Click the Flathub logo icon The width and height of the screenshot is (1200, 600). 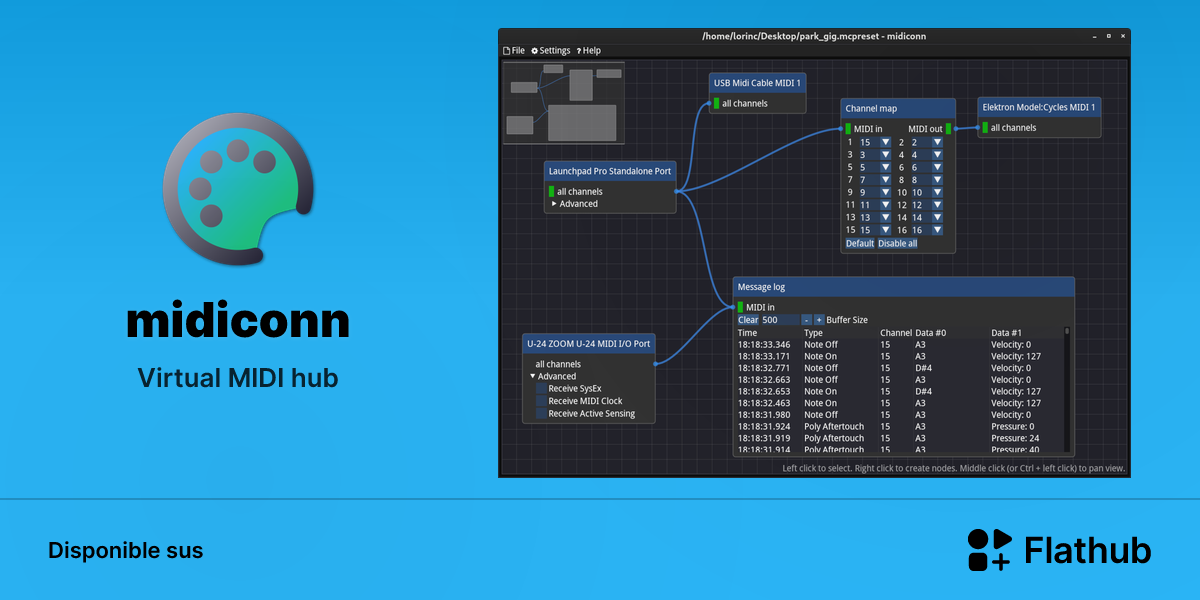click(x=990, y=550)
